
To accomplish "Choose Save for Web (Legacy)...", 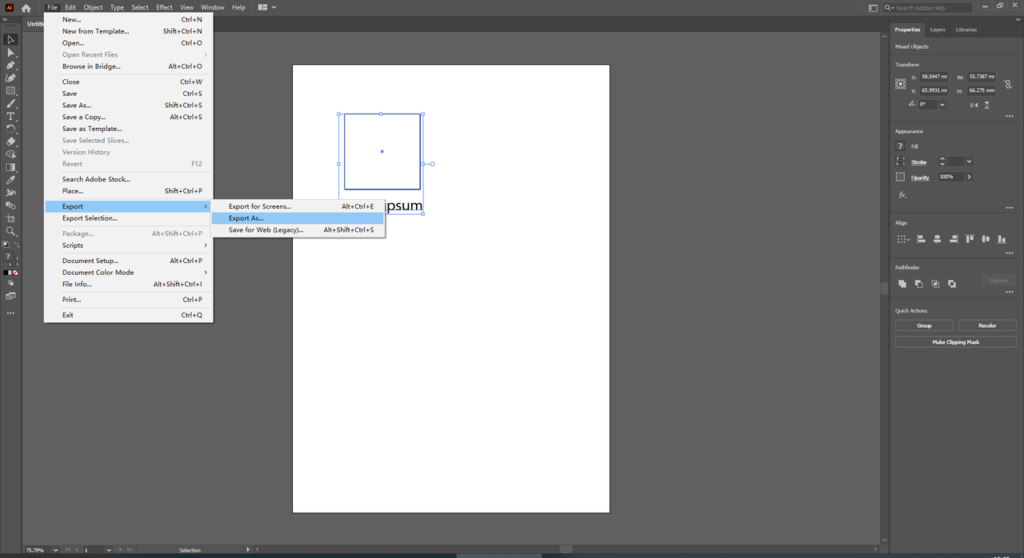I will 298,230.
